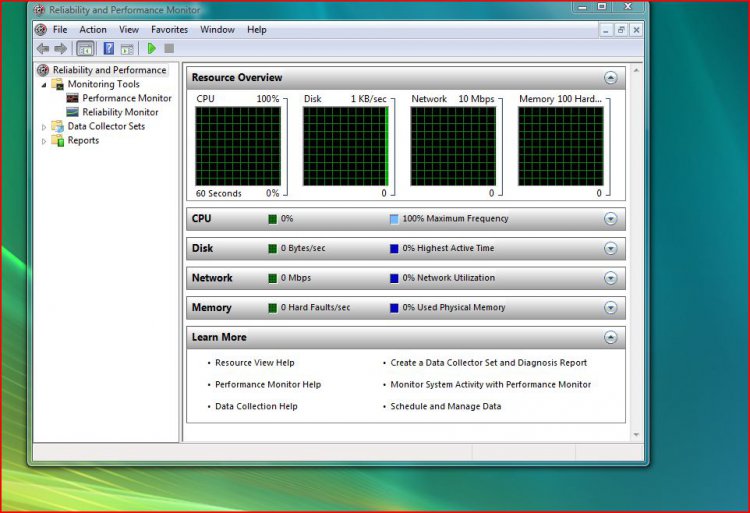Expand the Reports tree node
Viewport: 750px width, 513px height.
[x=44, y=141]
